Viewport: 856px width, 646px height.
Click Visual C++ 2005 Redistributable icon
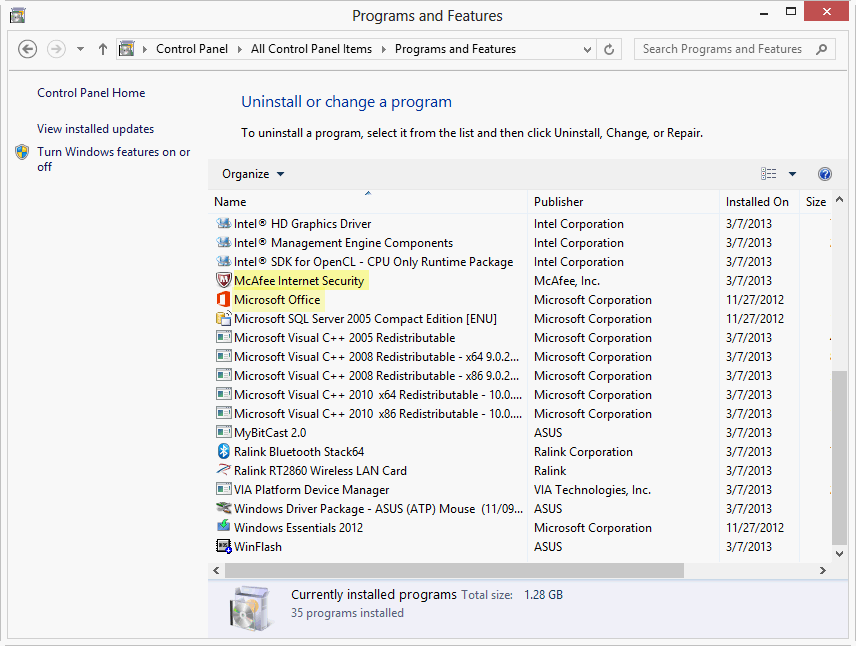[224, 337]
